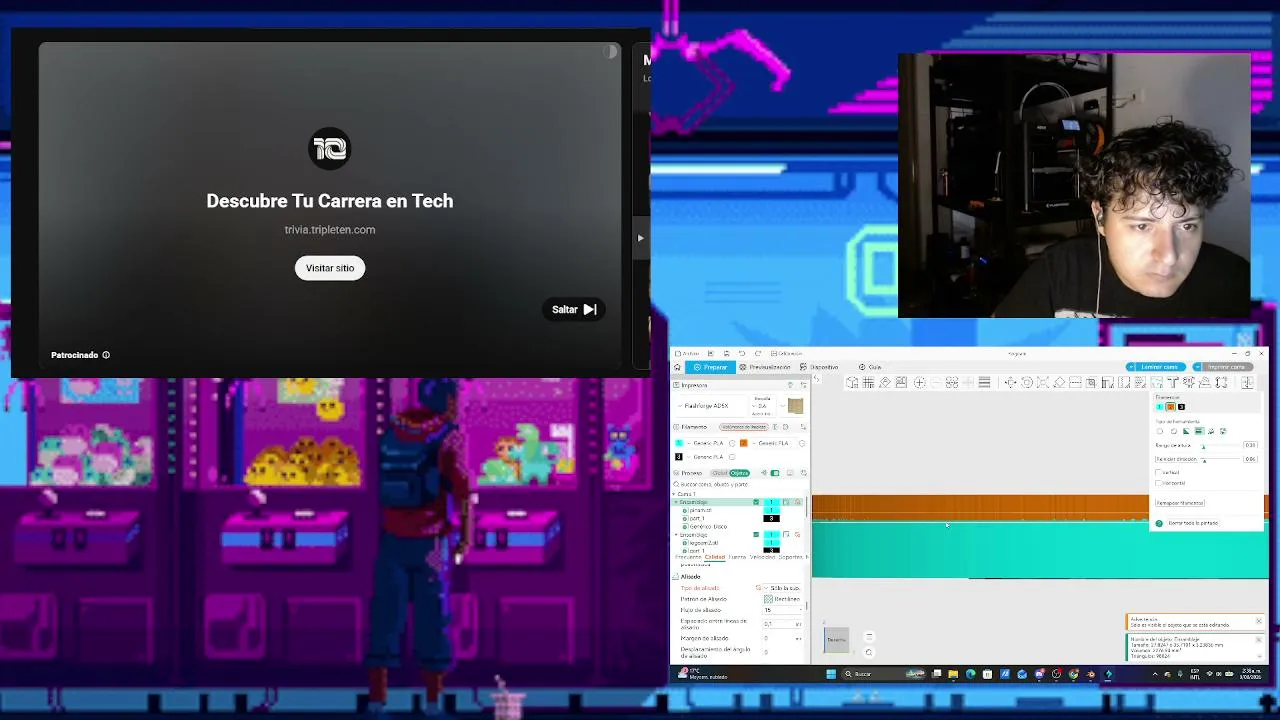This screenshot has width=1280, height=720.
Task: Choose the bucket fill tool type
Action: pos(1210,432)
